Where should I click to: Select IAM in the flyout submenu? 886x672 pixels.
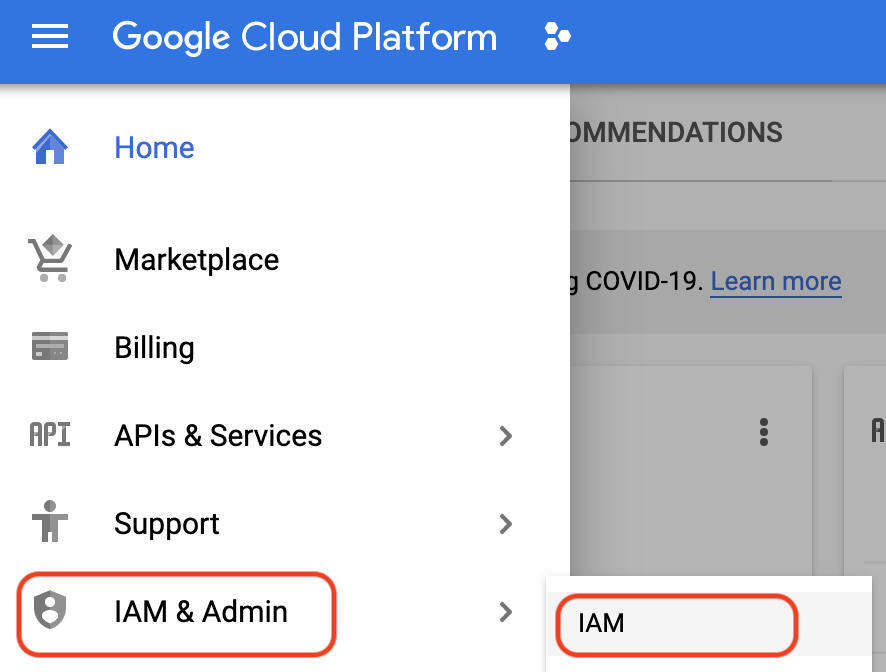(x=709, y=624)
